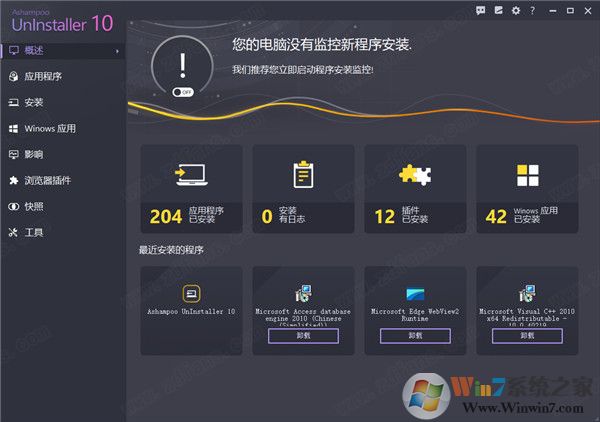
Task: Click the laptop install icon in applications tile
Action: pyautogui.click(x=191, y=175)
